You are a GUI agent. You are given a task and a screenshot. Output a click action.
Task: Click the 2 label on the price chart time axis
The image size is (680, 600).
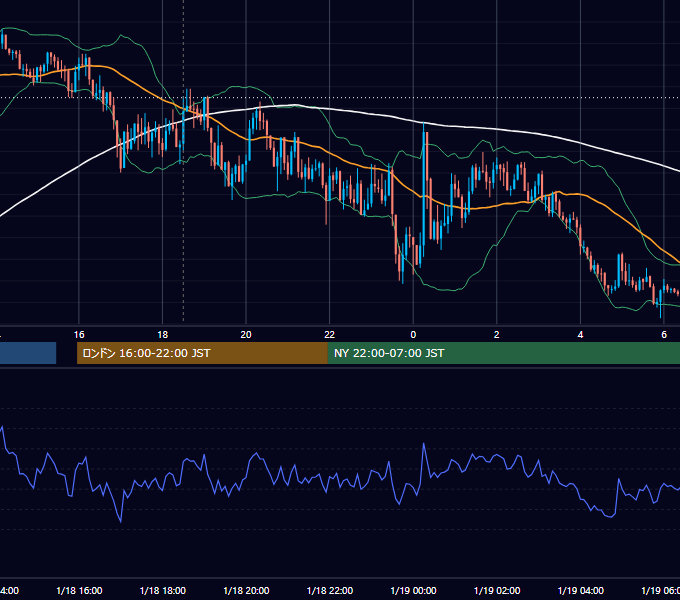pyautogui.click(x=497, y=335)
